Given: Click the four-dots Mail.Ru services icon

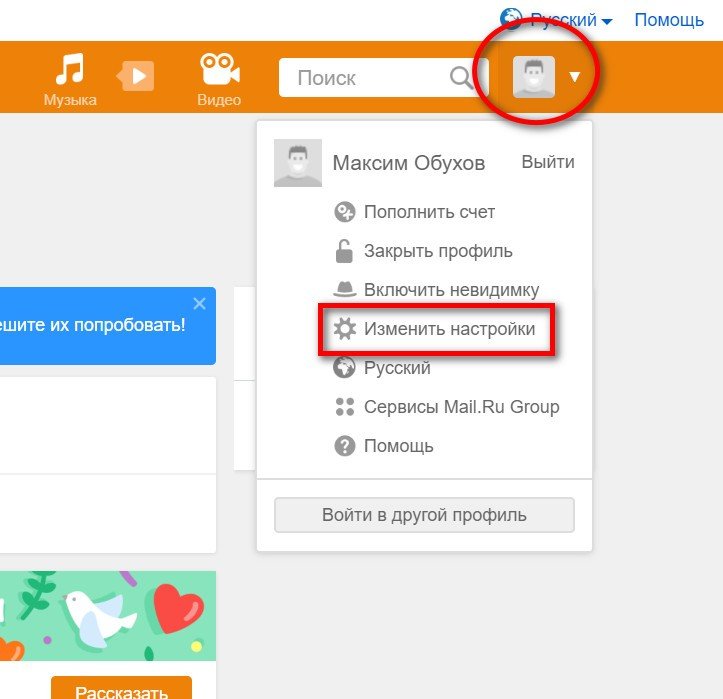Looking at the screenshot, I should click(344, 407).
